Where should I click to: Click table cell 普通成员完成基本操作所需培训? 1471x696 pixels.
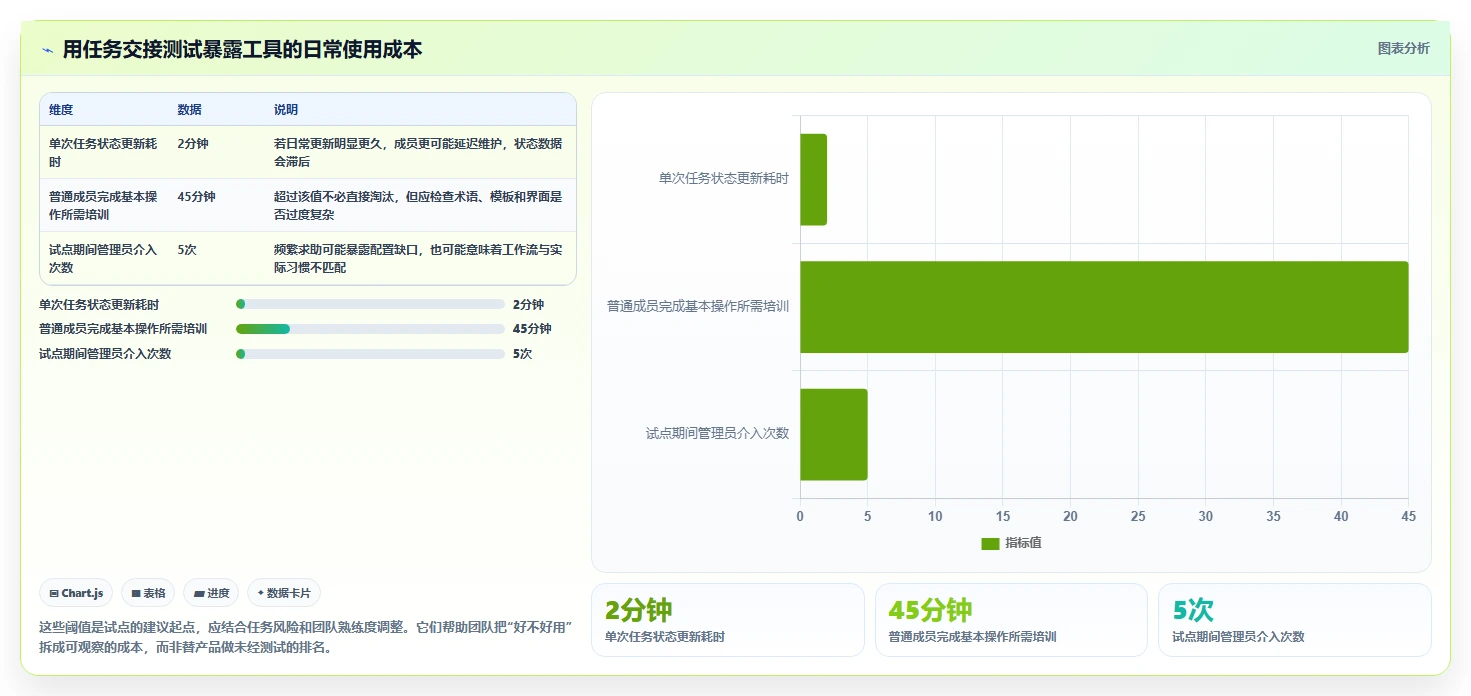[103, 206]
